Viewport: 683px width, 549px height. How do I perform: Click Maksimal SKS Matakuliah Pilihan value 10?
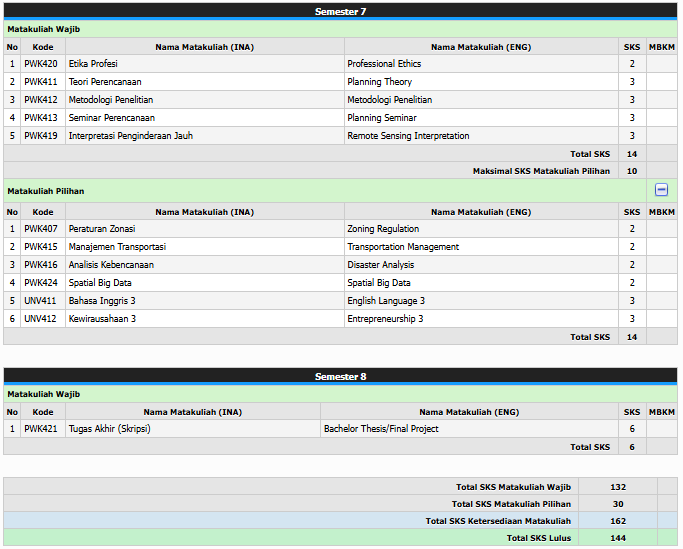tap(632, 171)
